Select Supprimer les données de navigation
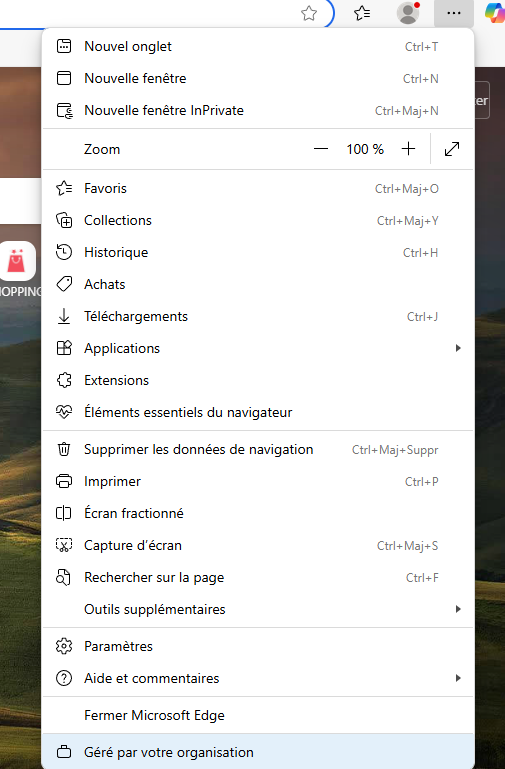Screen dimensions: 505x769 pyautogui.click(x=258, y=450)
